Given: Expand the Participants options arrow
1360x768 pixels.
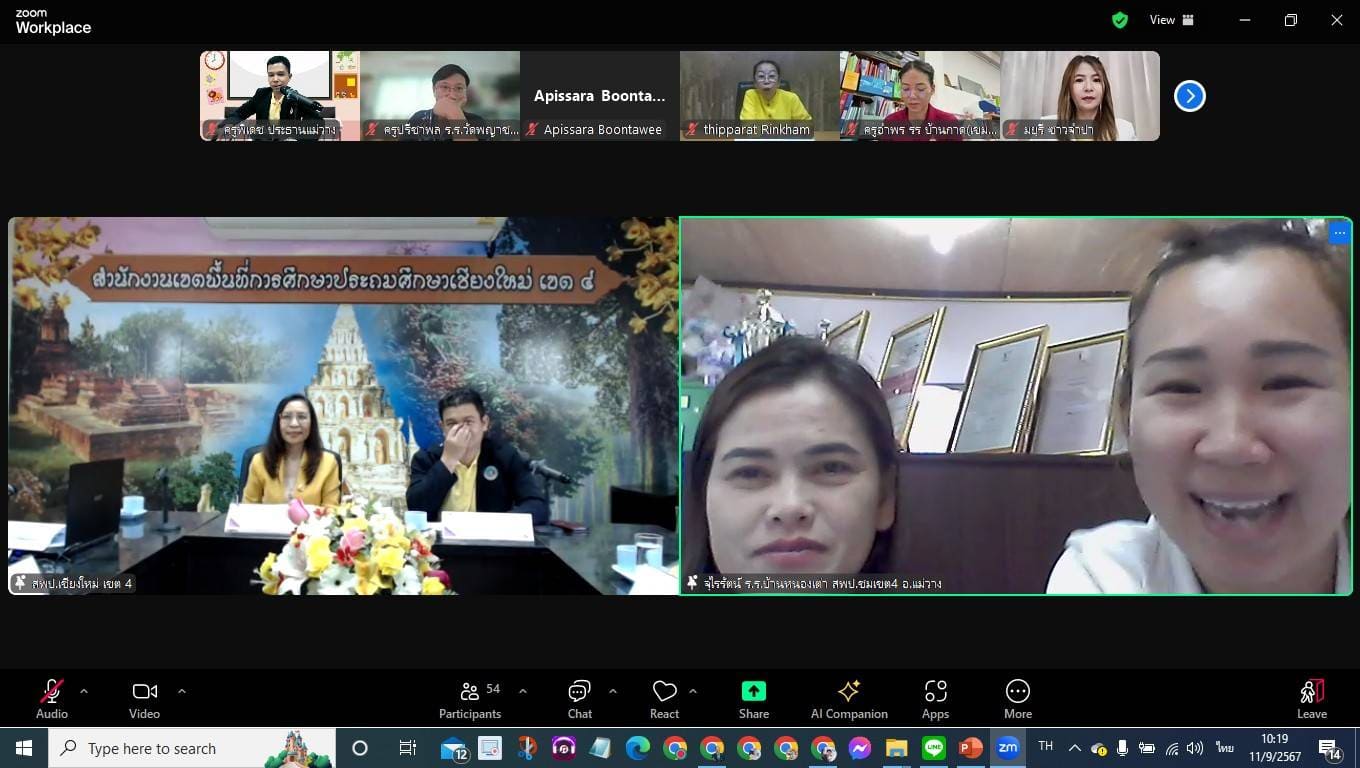Looking at the screenshot, I should (523, 691).
